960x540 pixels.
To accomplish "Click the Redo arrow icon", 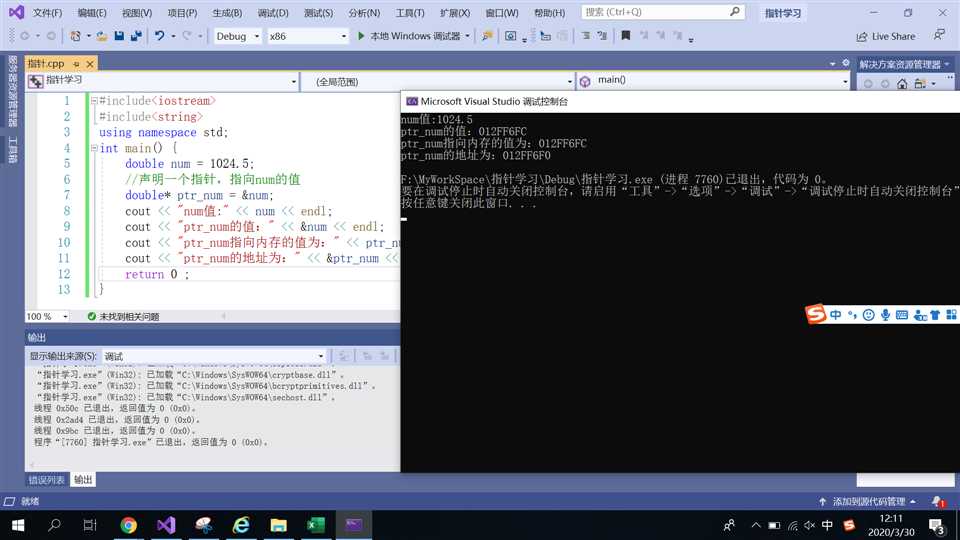I will [187, 36].
